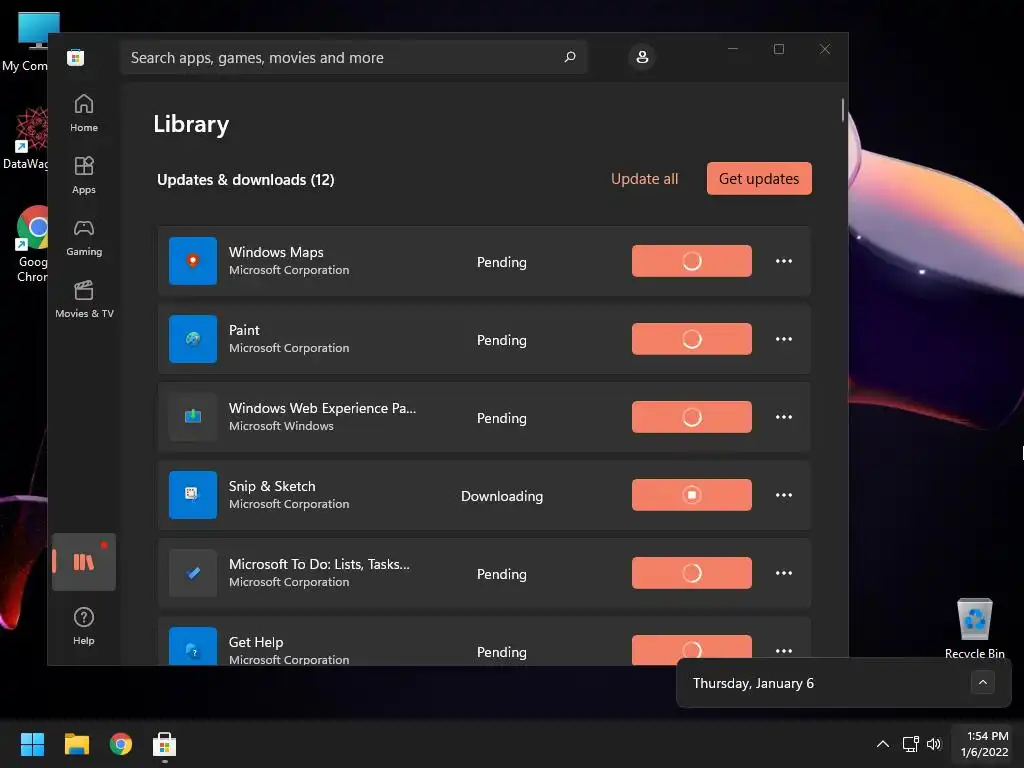Click pending update button for Windows Maps
Viewport: 1024px width, 768px height.
[x=692, y=261]
